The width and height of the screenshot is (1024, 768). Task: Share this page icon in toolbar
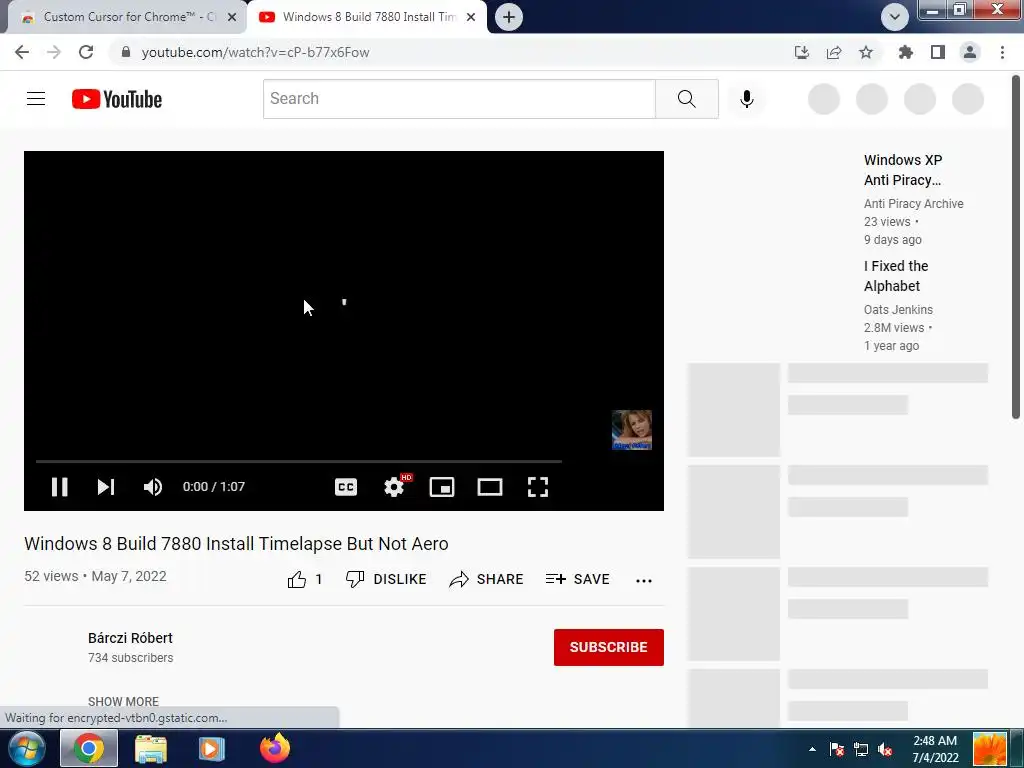coord(834,52)
